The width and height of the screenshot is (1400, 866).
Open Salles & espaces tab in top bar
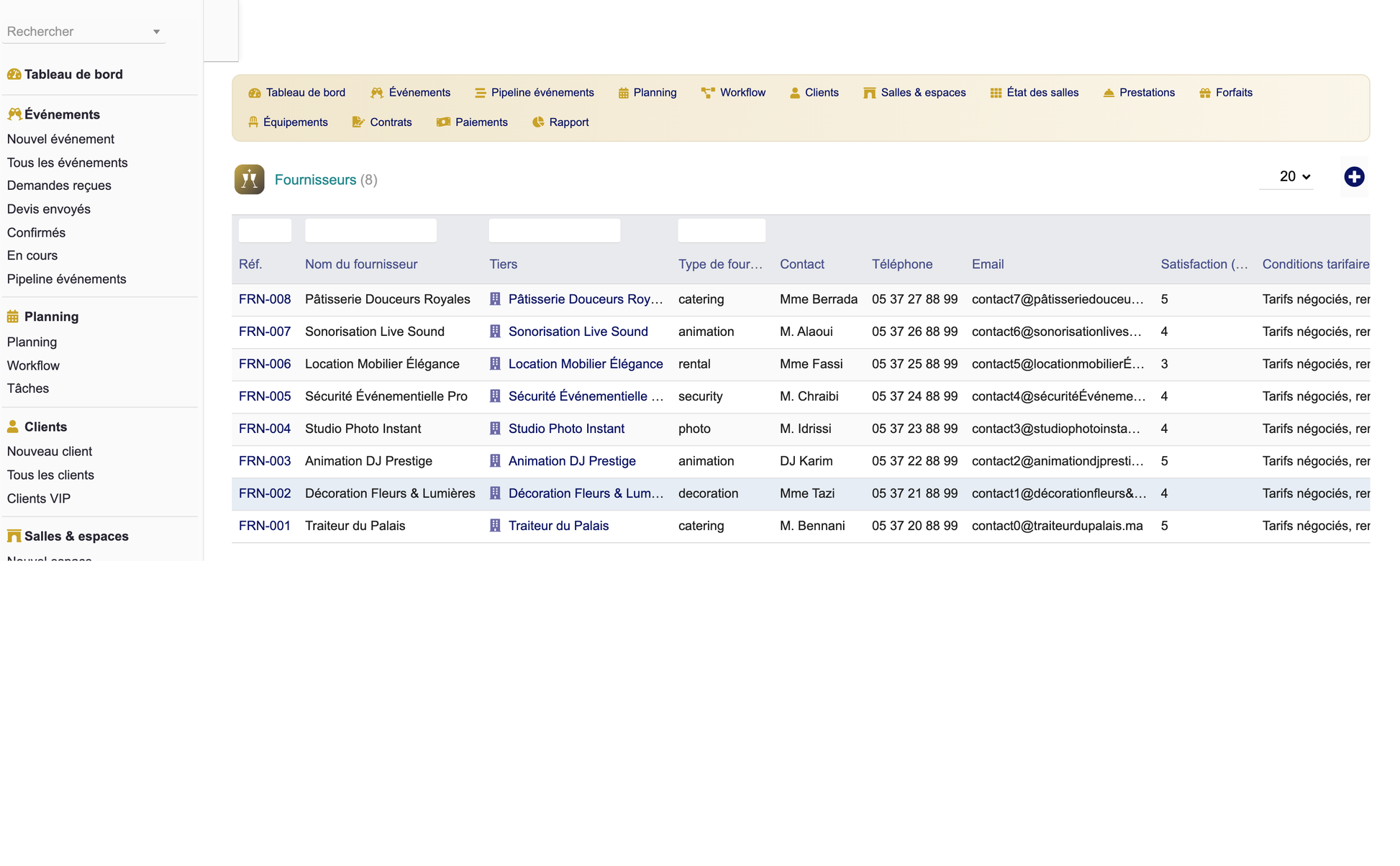(914, 93)
